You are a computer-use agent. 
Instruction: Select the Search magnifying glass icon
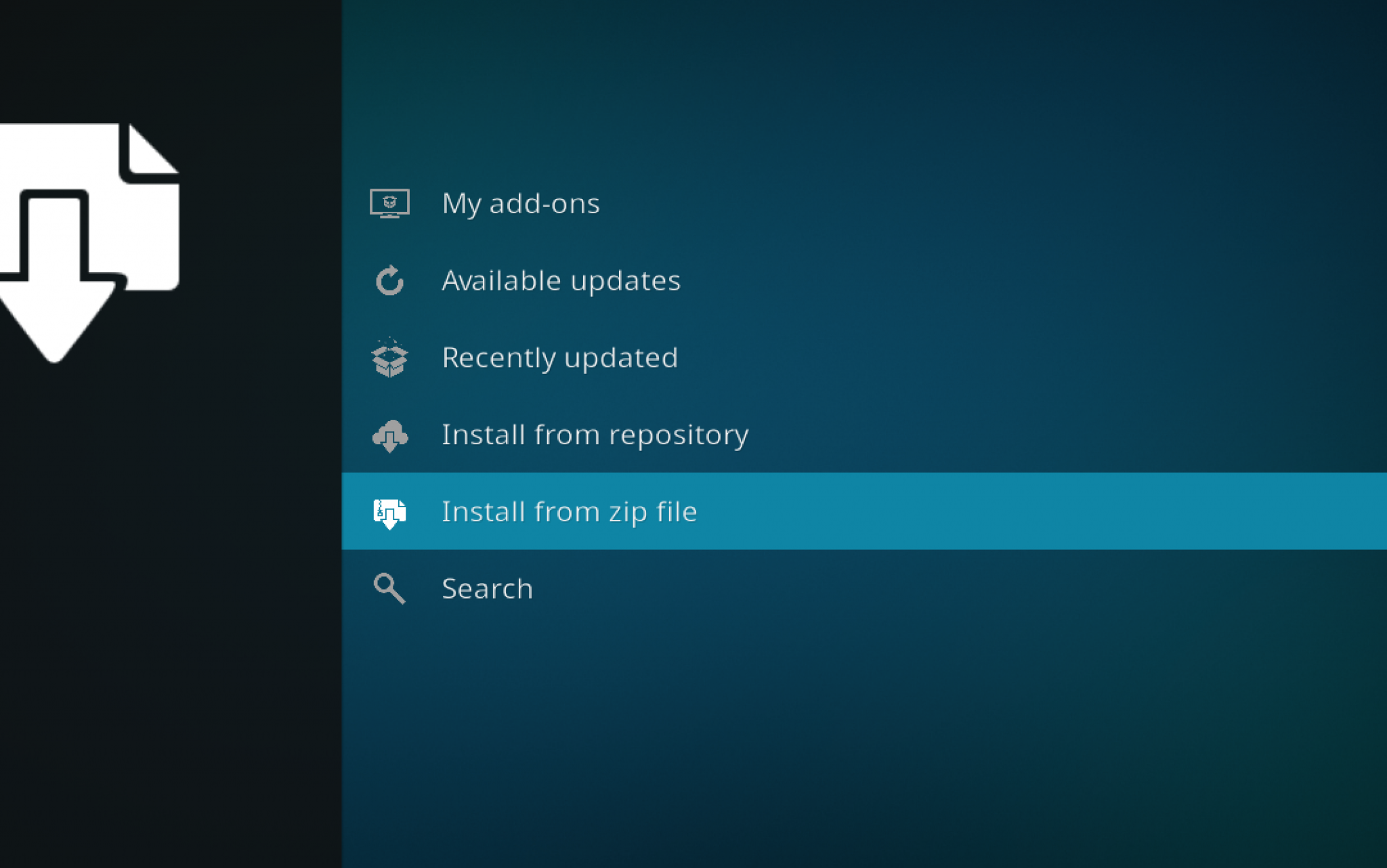[x=390, y=588]
